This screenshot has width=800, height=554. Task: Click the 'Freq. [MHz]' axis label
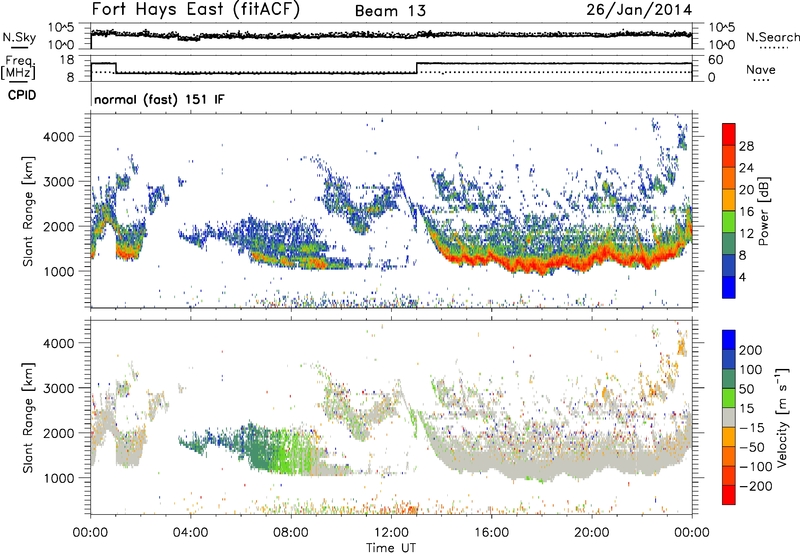[x=18, y=68]
